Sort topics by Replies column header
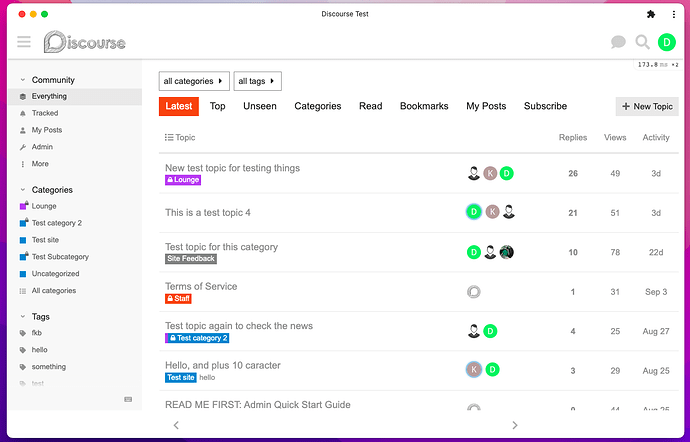This screenshot has height=442, width=690. coord(573,137)
